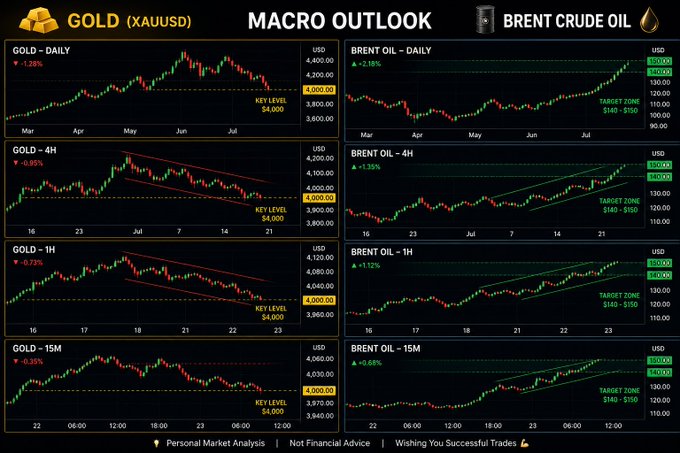Click the Personal Market Analysis footer text
Screen dimensions: 680x453
point(216,443)
